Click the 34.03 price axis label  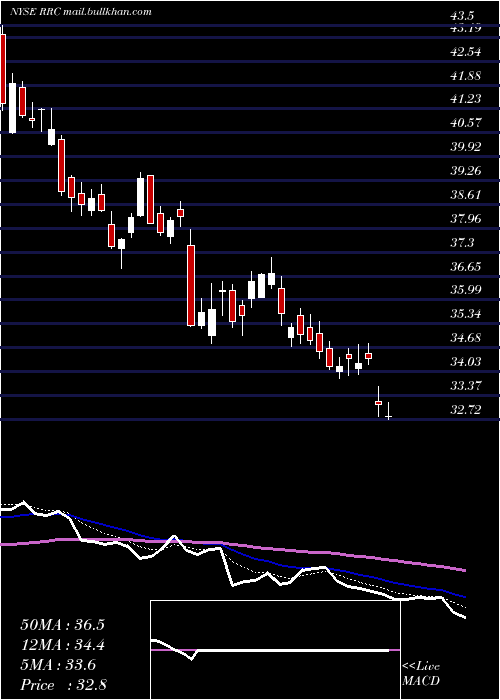[x=467, y=361]
